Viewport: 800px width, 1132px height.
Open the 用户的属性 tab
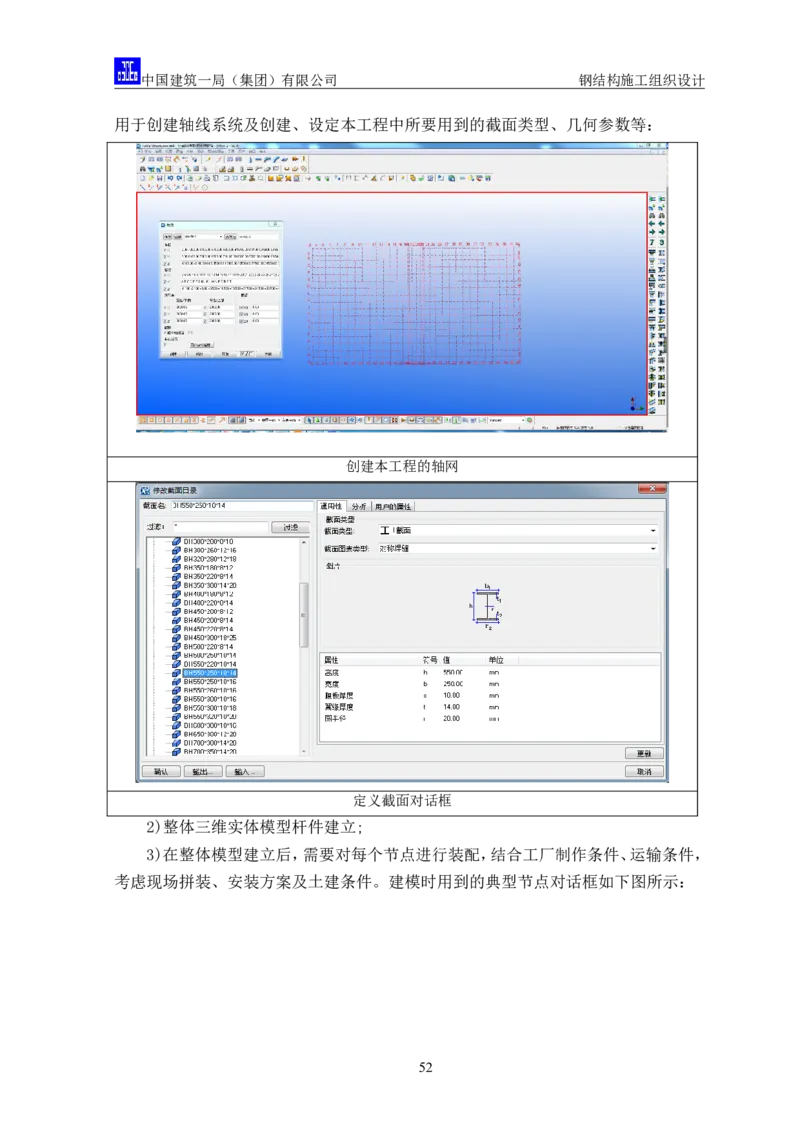tap(392, 507)
